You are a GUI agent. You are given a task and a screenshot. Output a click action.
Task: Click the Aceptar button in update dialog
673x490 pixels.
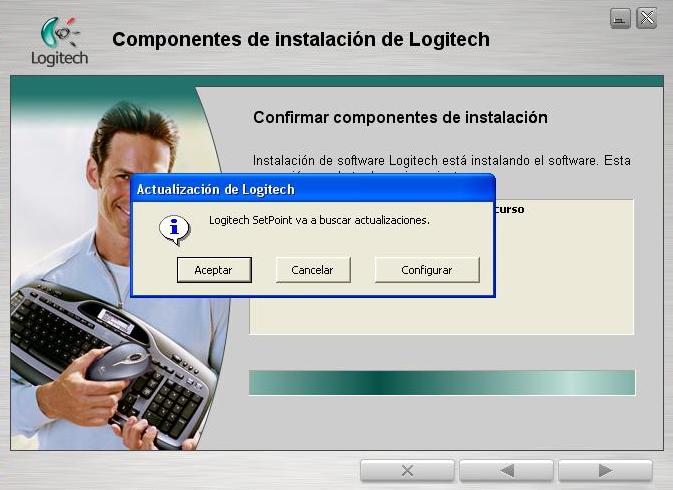[214, 270]
